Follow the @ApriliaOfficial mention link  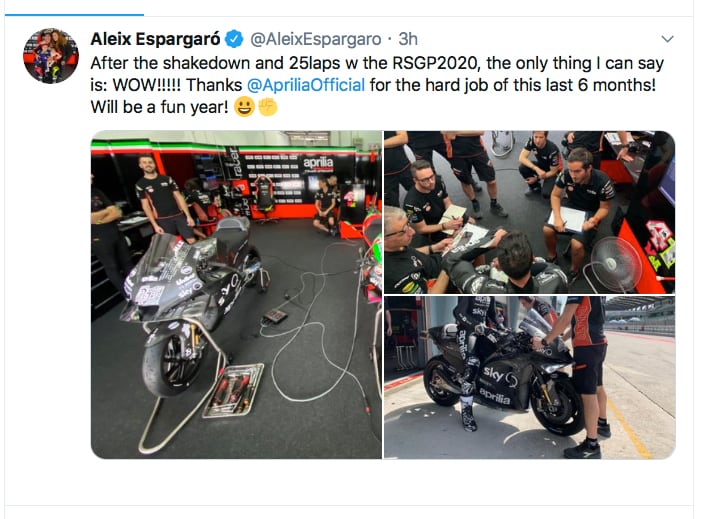pyautogui.click(x=306, y=85)
